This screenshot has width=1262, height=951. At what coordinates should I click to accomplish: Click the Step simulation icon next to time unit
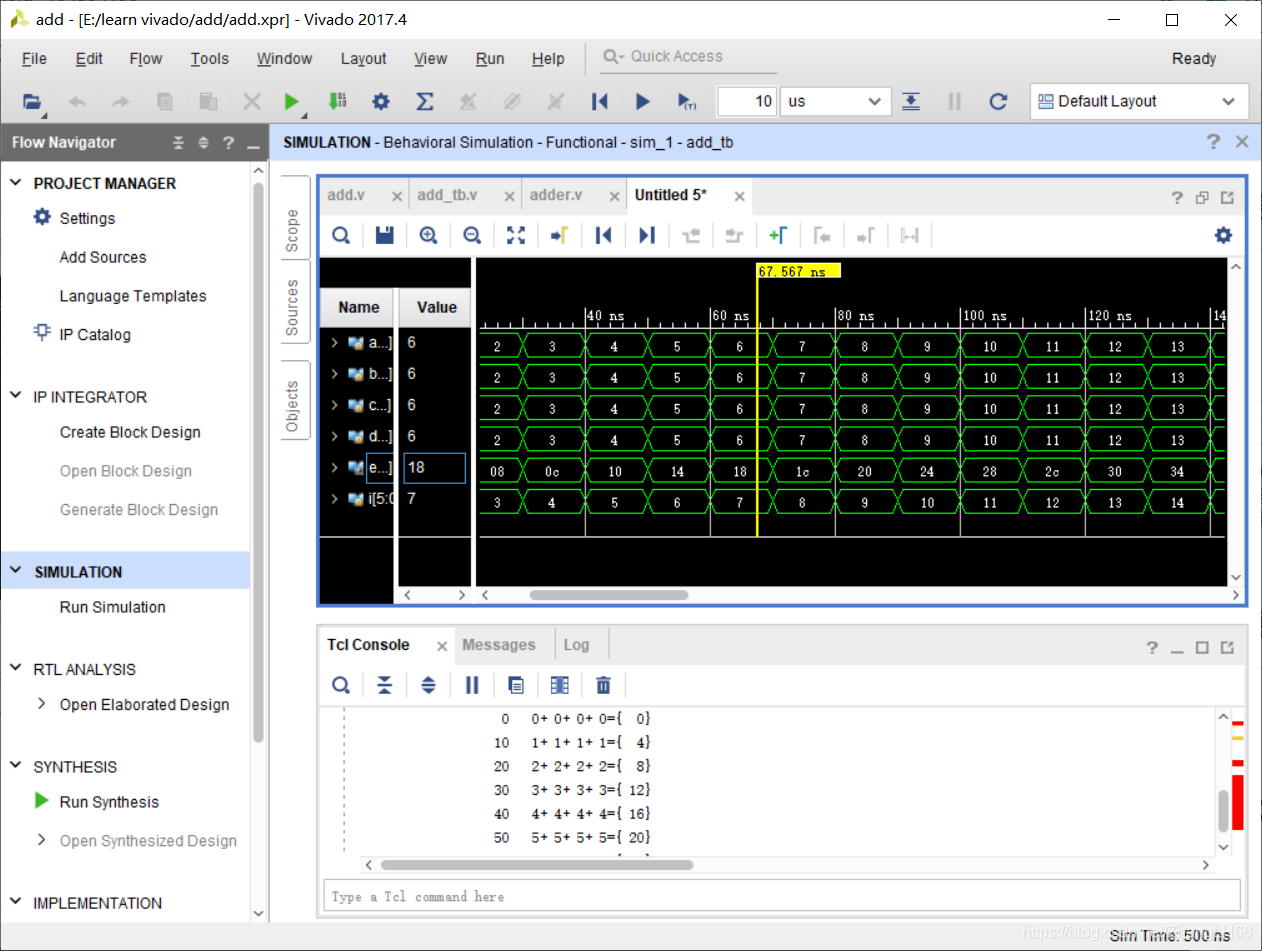(x=911, y=101)
